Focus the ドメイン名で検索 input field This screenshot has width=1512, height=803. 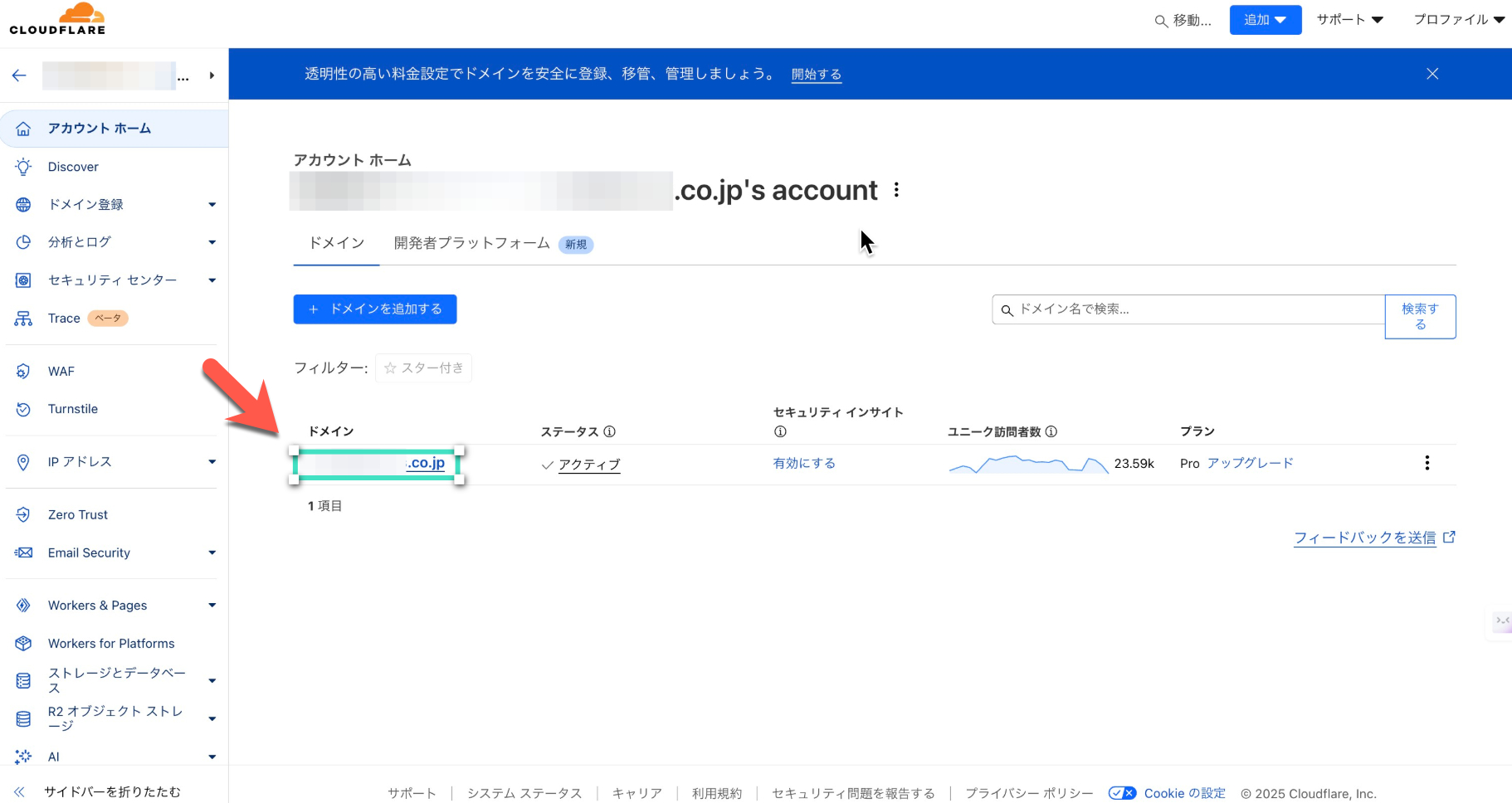click(1188, 309)
